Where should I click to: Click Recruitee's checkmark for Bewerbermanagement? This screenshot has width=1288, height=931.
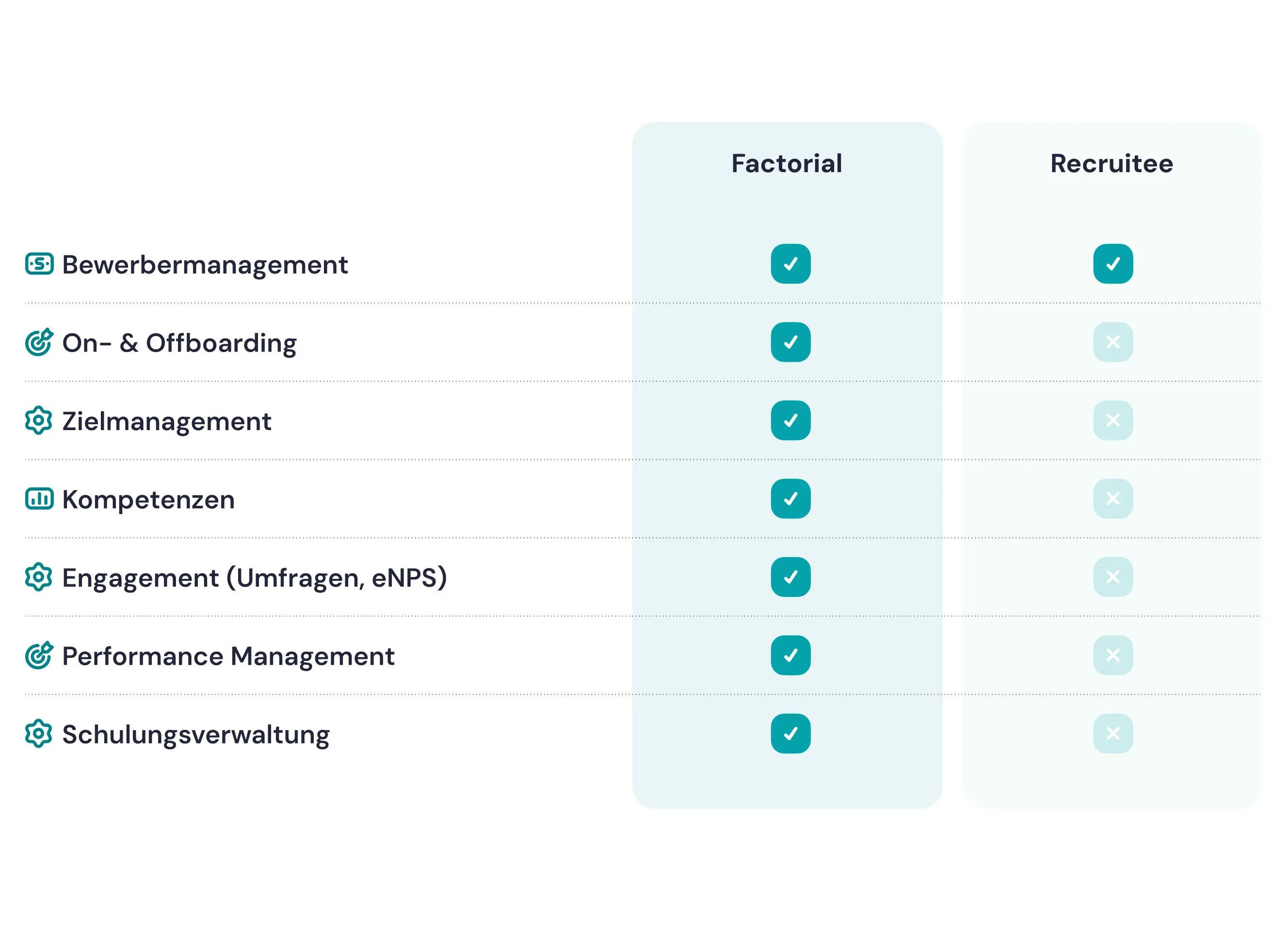1112,264
